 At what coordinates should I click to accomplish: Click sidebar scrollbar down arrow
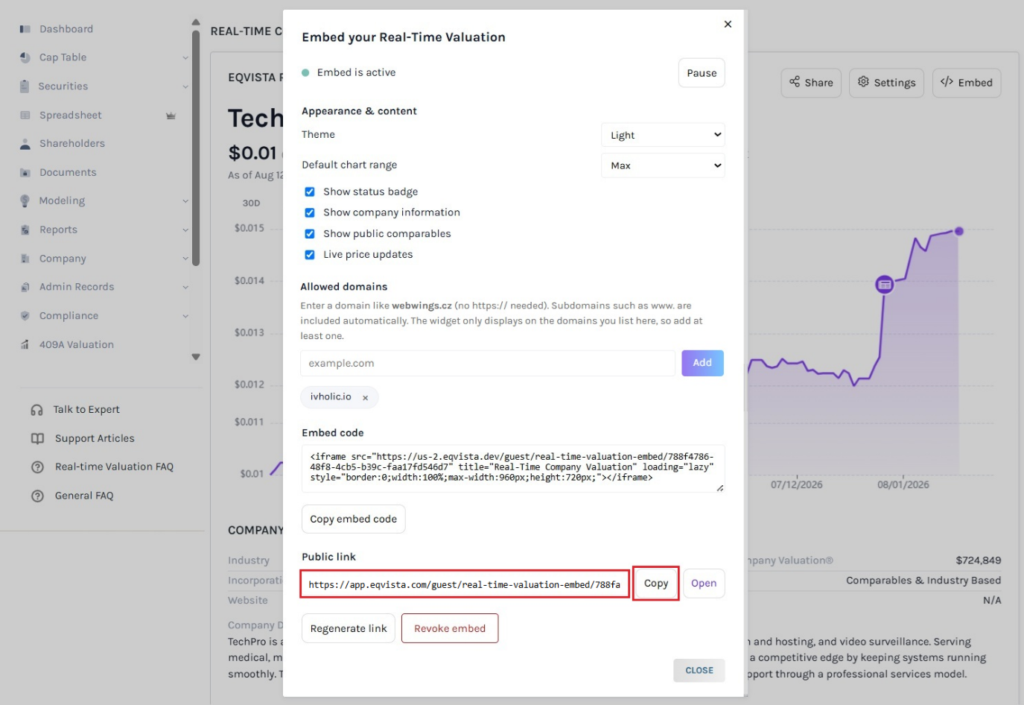pyautogui.click(x=196, y=357)
